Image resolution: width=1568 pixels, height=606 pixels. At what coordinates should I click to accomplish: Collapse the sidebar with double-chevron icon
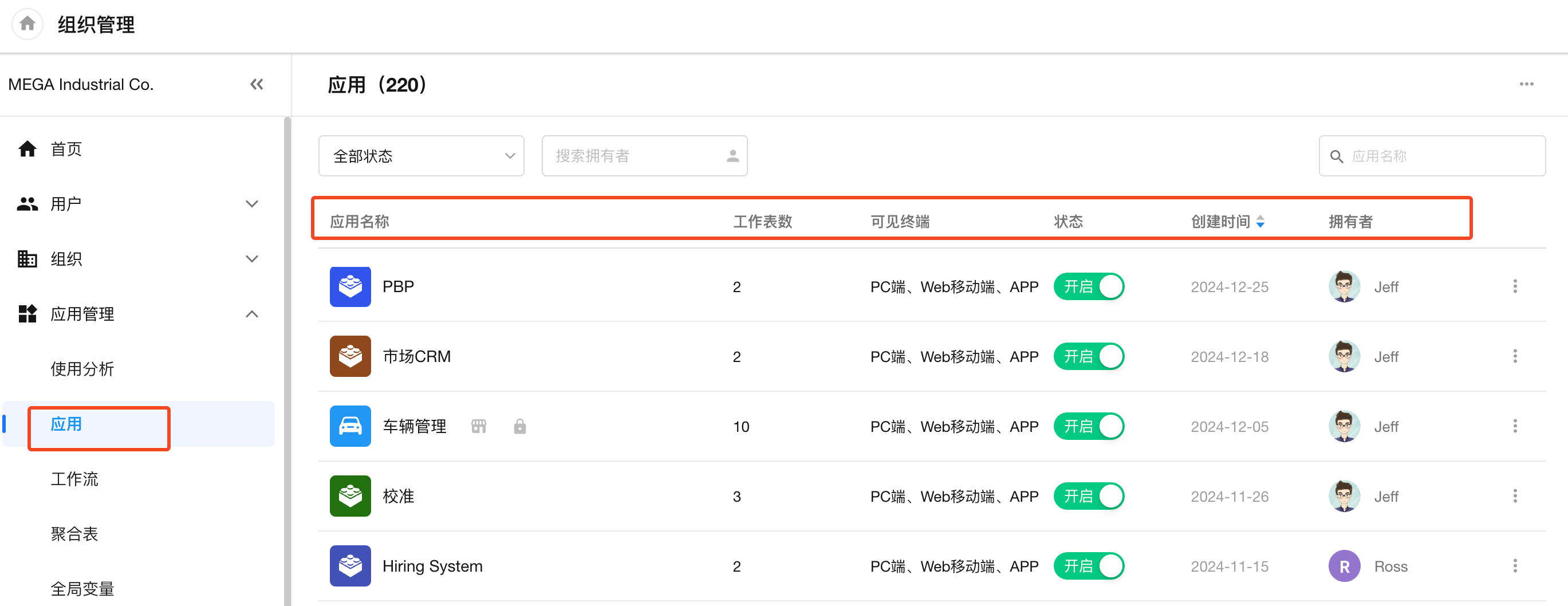tap(256, 84)
